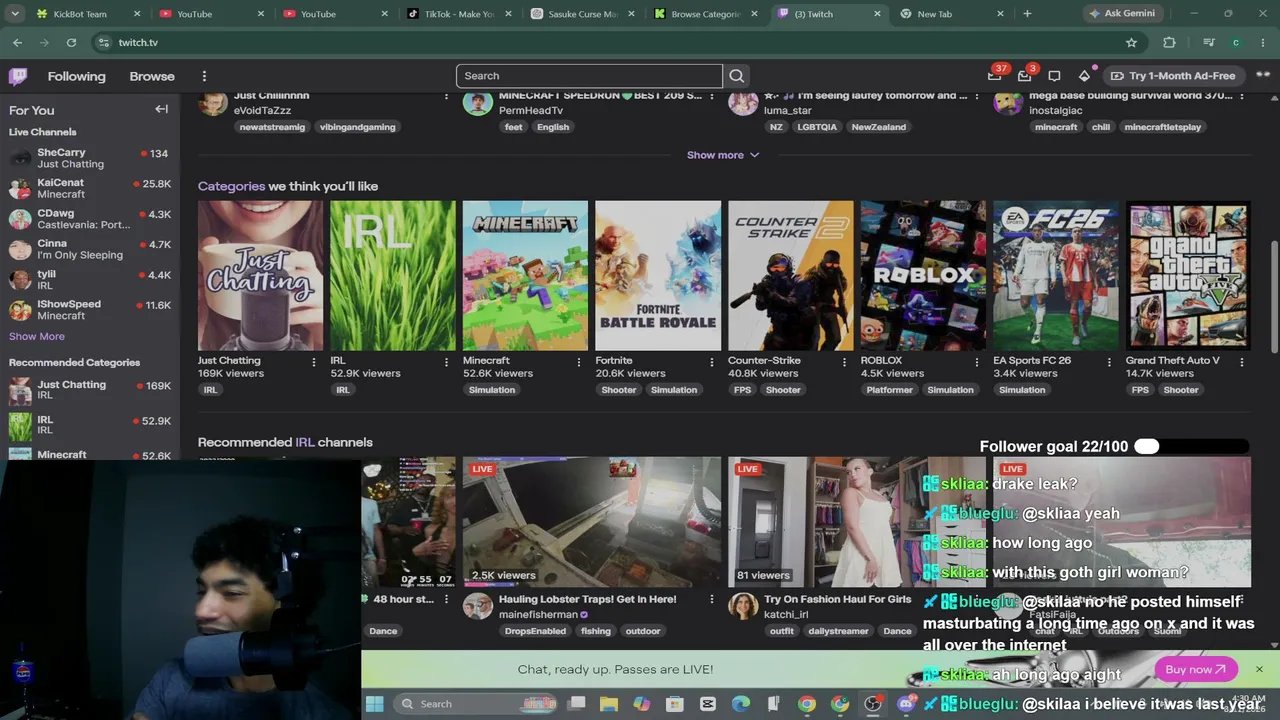
Task: Open the Browse page
Action: [x=152, y=76]
